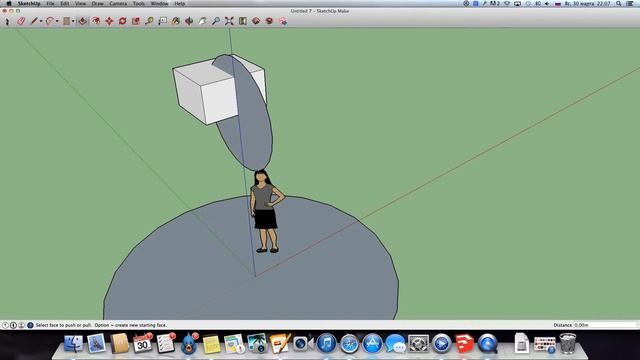Open the Help menu
This screenshot has width=640, height=360.
pyautogui.click(x=180, y=4)
